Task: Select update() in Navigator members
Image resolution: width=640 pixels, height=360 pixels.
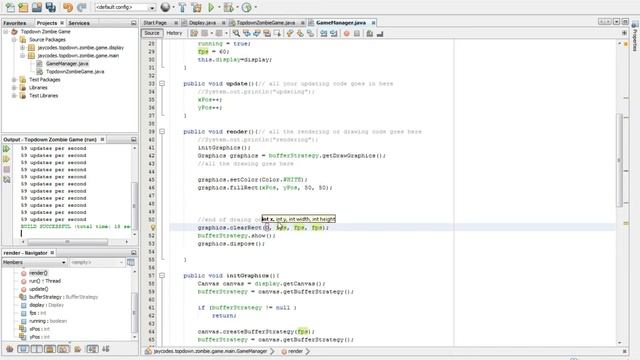Action: point(38,289)
